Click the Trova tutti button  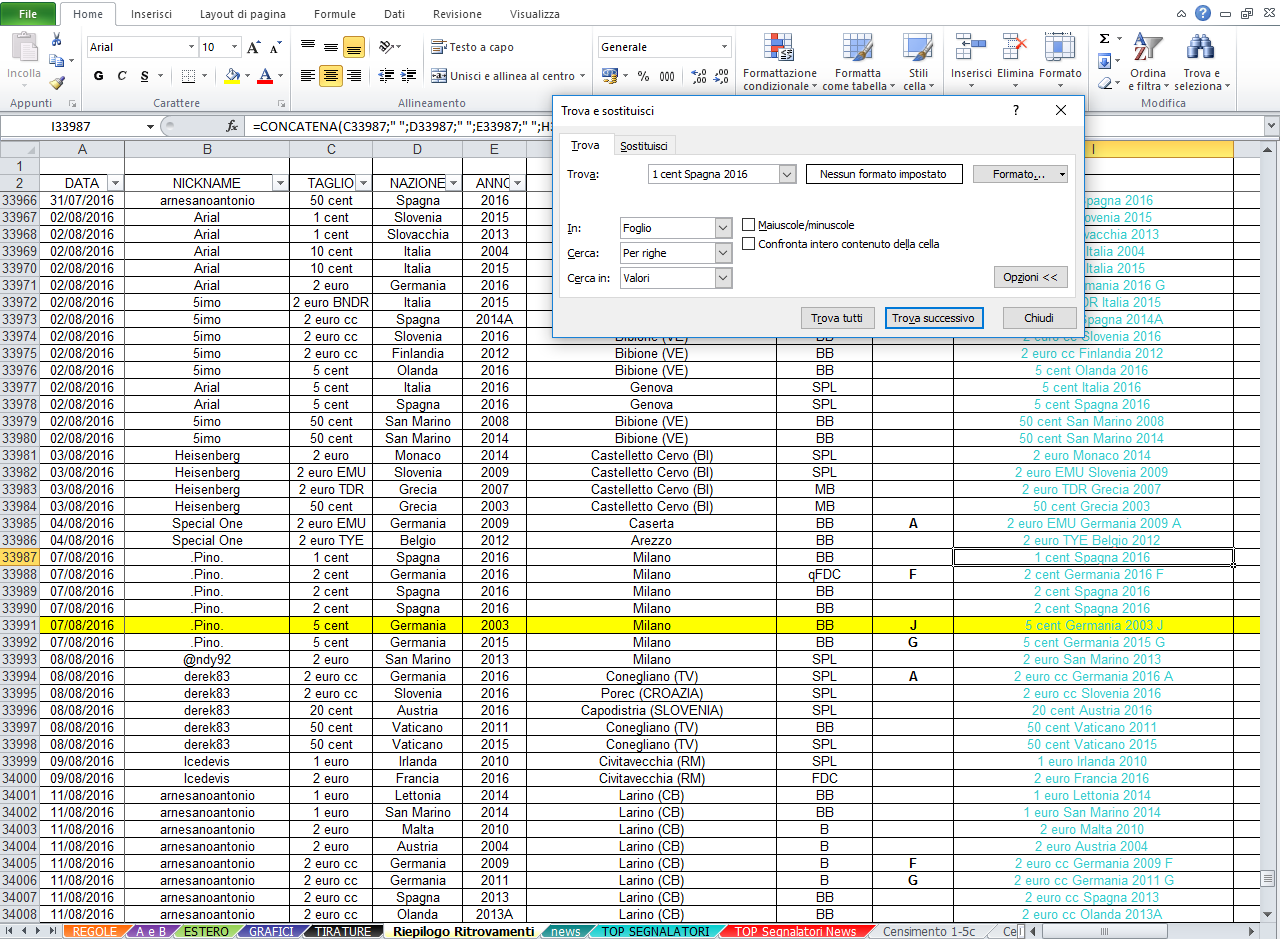click(837, 318)
